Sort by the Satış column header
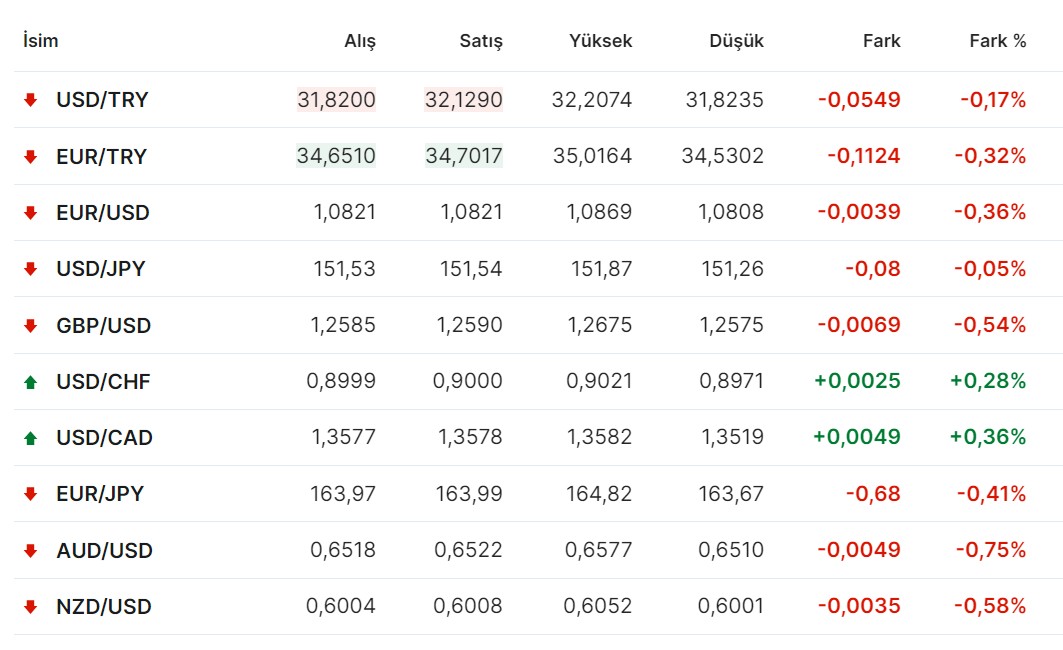This screenshot has height=650, width=1063. (x=481, y=41)
